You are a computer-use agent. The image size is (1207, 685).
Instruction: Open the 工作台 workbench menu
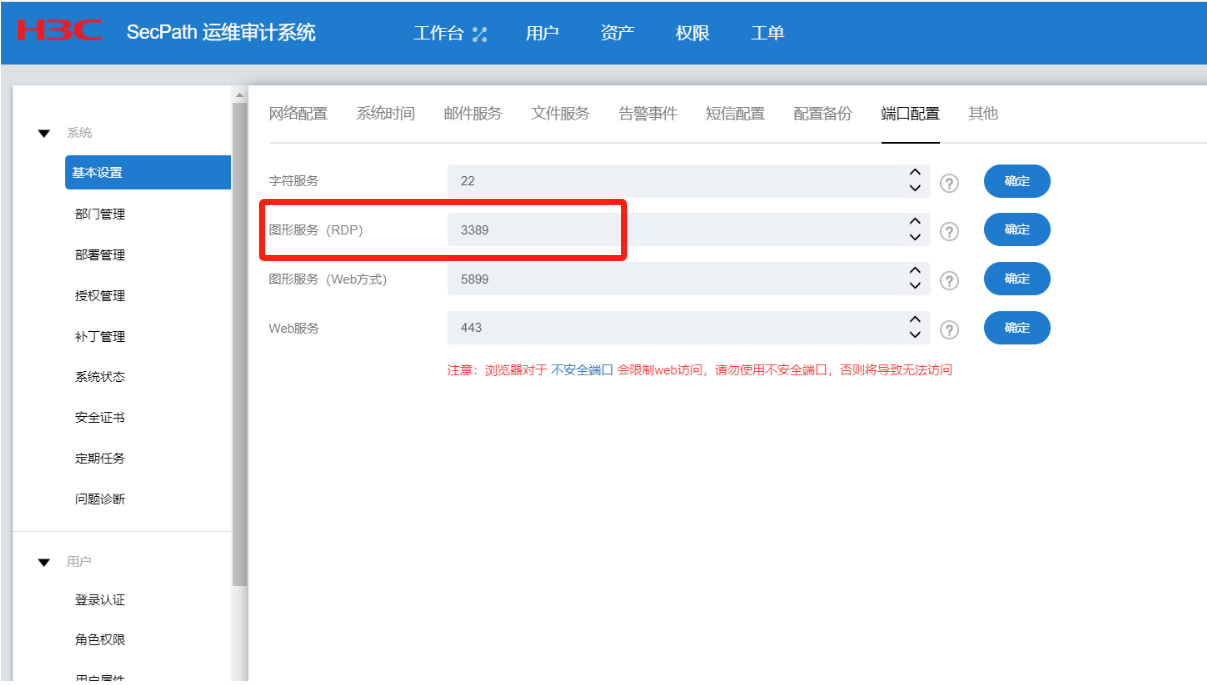click(x=450, y=33)
